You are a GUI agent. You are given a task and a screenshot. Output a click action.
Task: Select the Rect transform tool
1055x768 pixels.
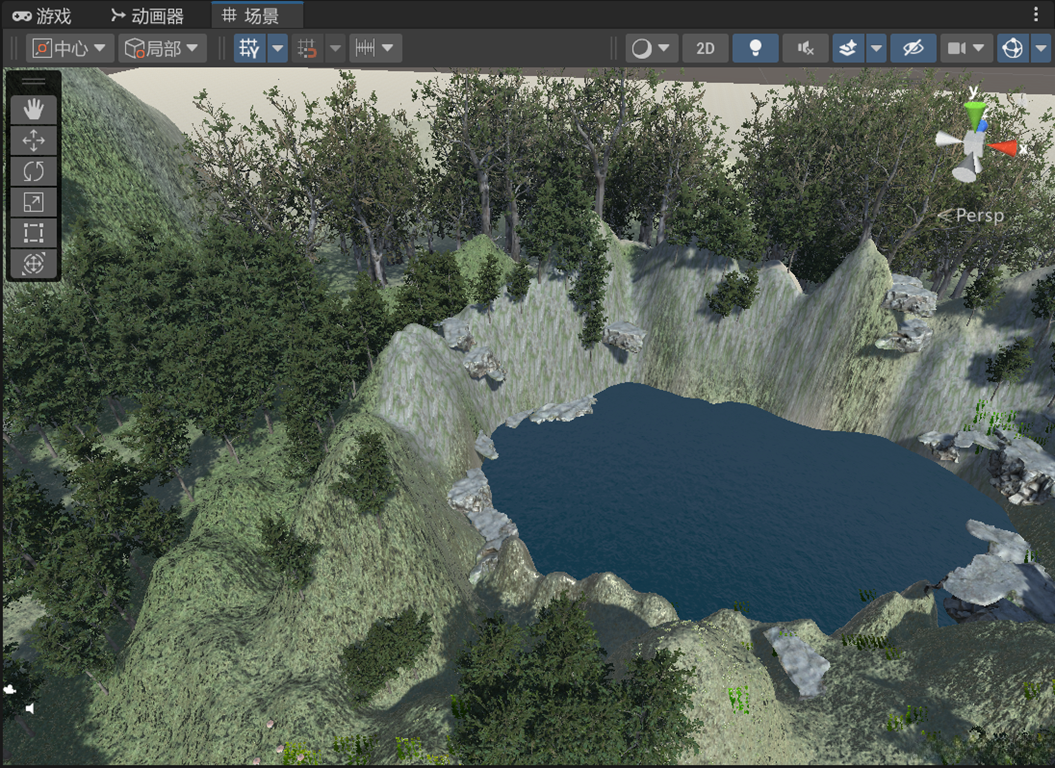33,233
